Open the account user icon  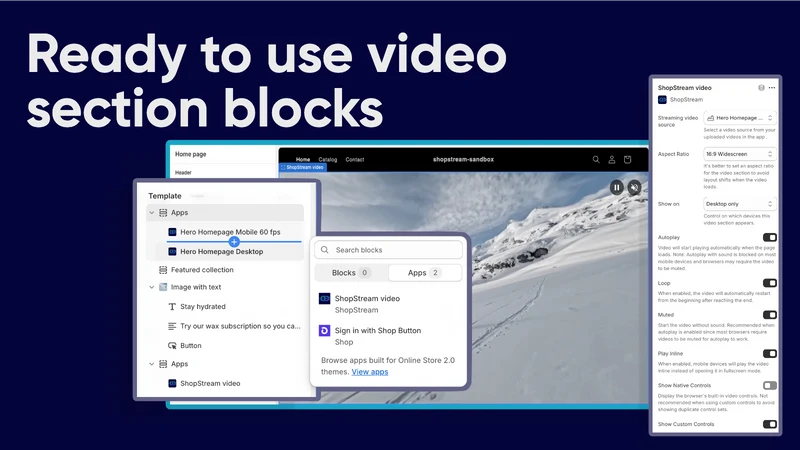click(612, 160)
